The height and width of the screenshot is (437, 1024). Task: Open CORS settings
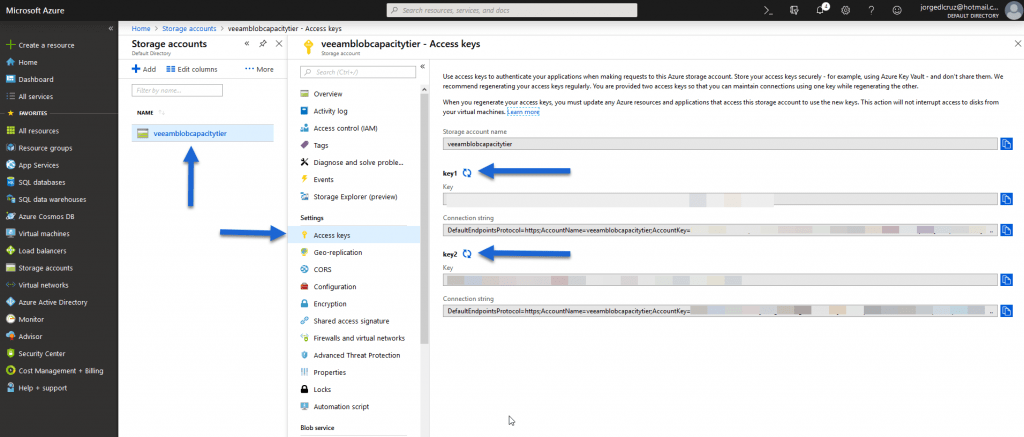point(322,269)
